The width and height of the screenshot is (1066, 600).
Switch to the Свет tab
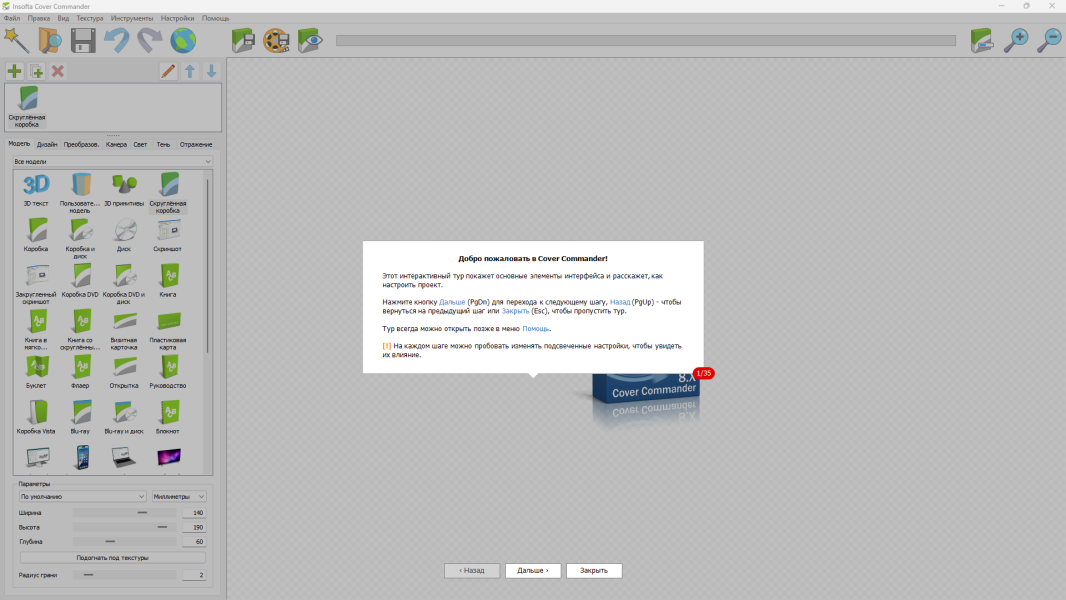[x=140, y=144]
